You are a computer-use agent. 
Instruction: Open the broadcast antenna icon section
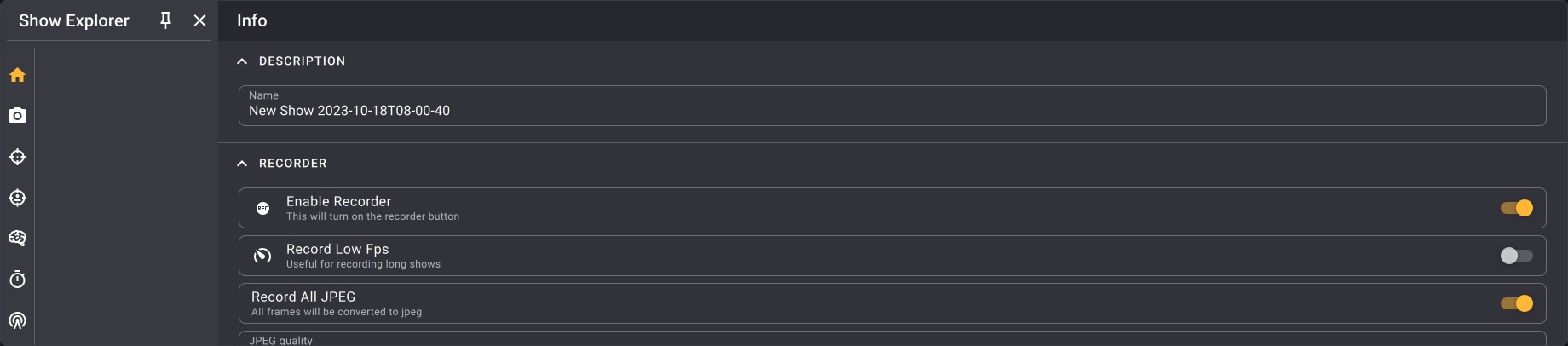pyautogui.click(x=17, y=320)
